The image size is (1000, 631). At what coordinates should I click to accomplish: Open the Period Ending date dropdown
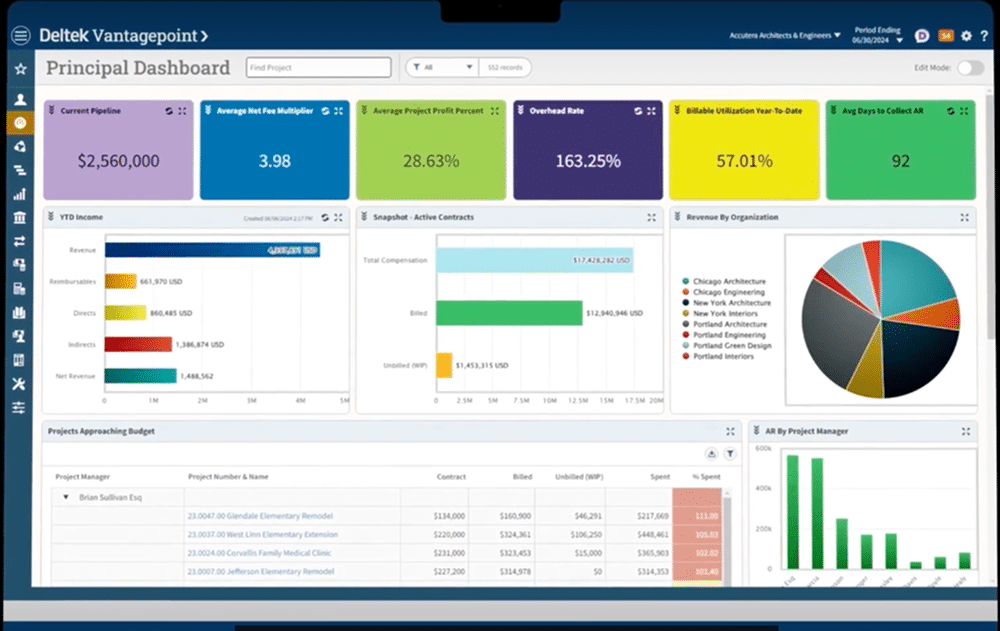pos(878,35)
